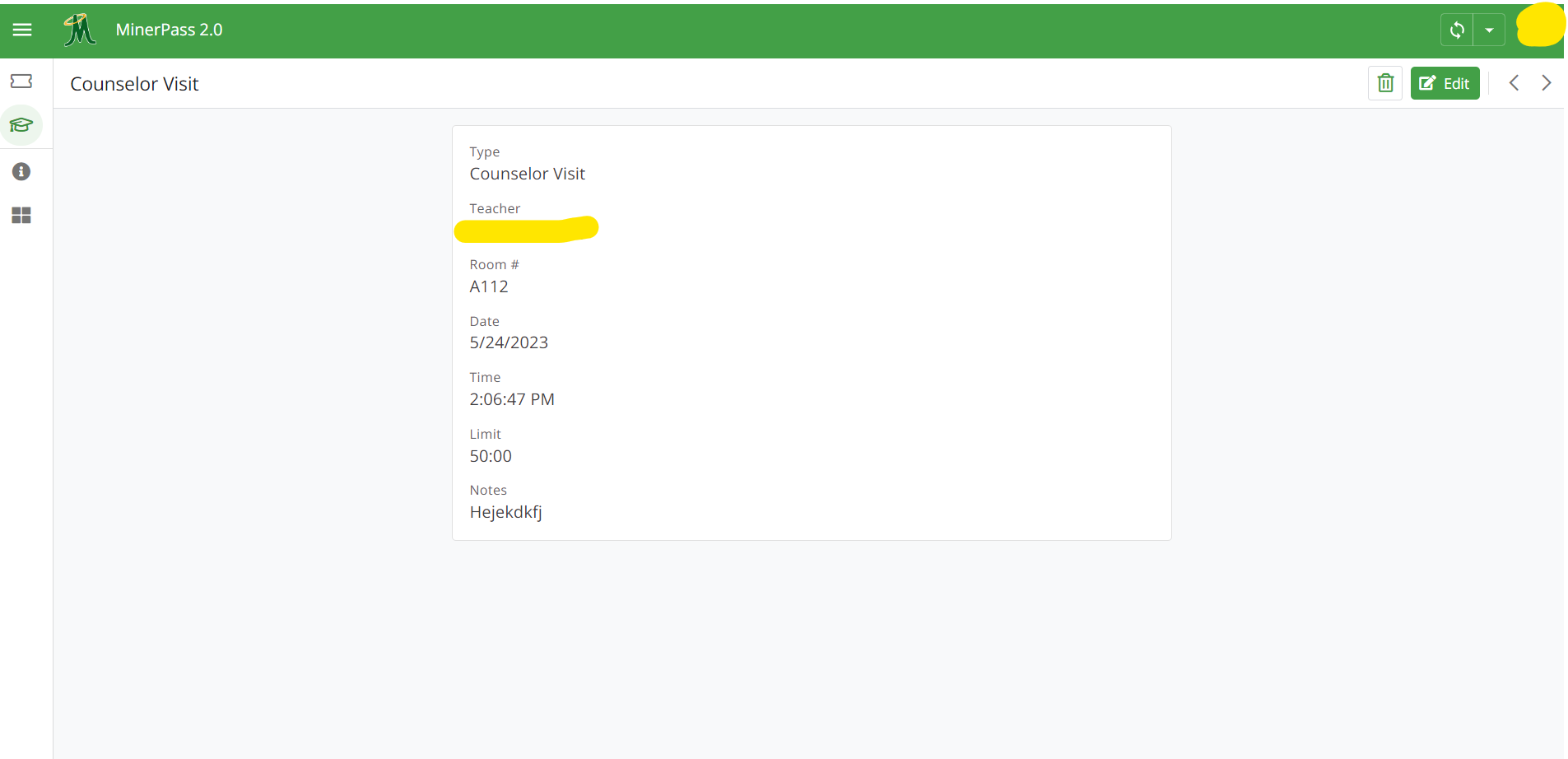Click the limit value 50:00
The height and width of the screenshot is (759, 1568).
[491, 456]
